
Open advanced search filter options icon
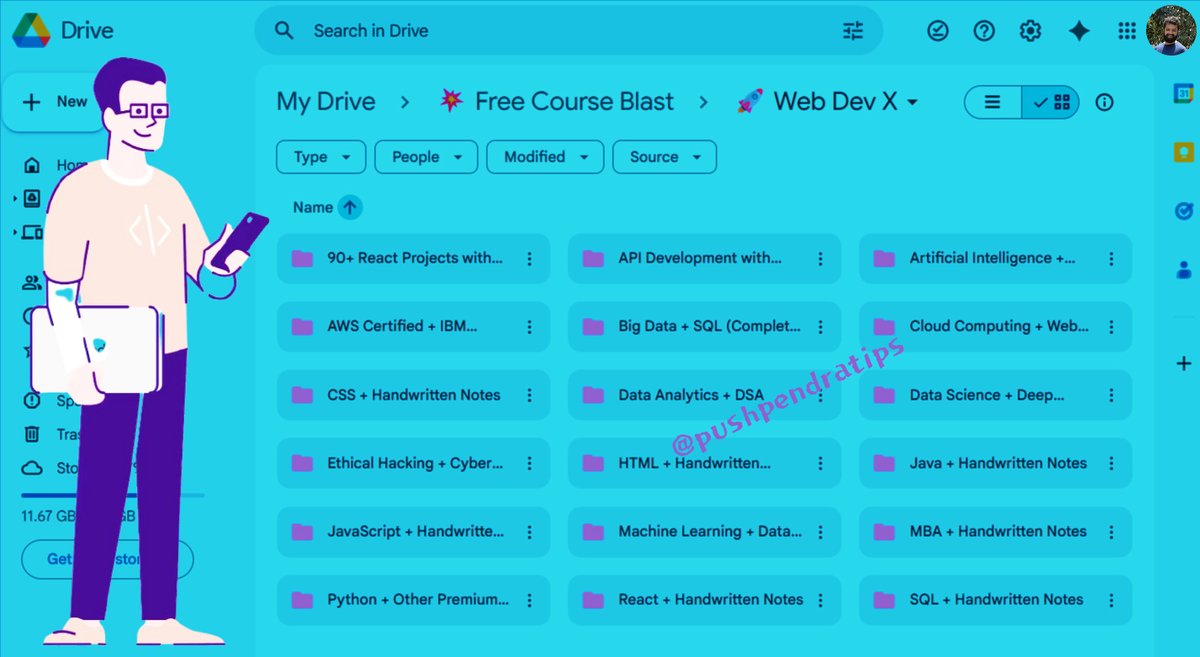point(853,31)
